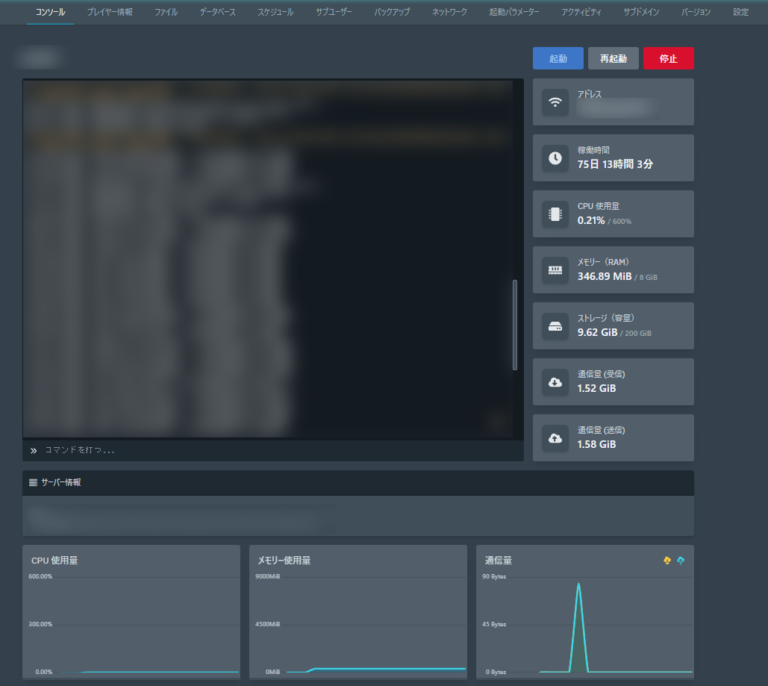Click the storage disk icon
Viewport: 768px width, 686px height.
point(555,326)
